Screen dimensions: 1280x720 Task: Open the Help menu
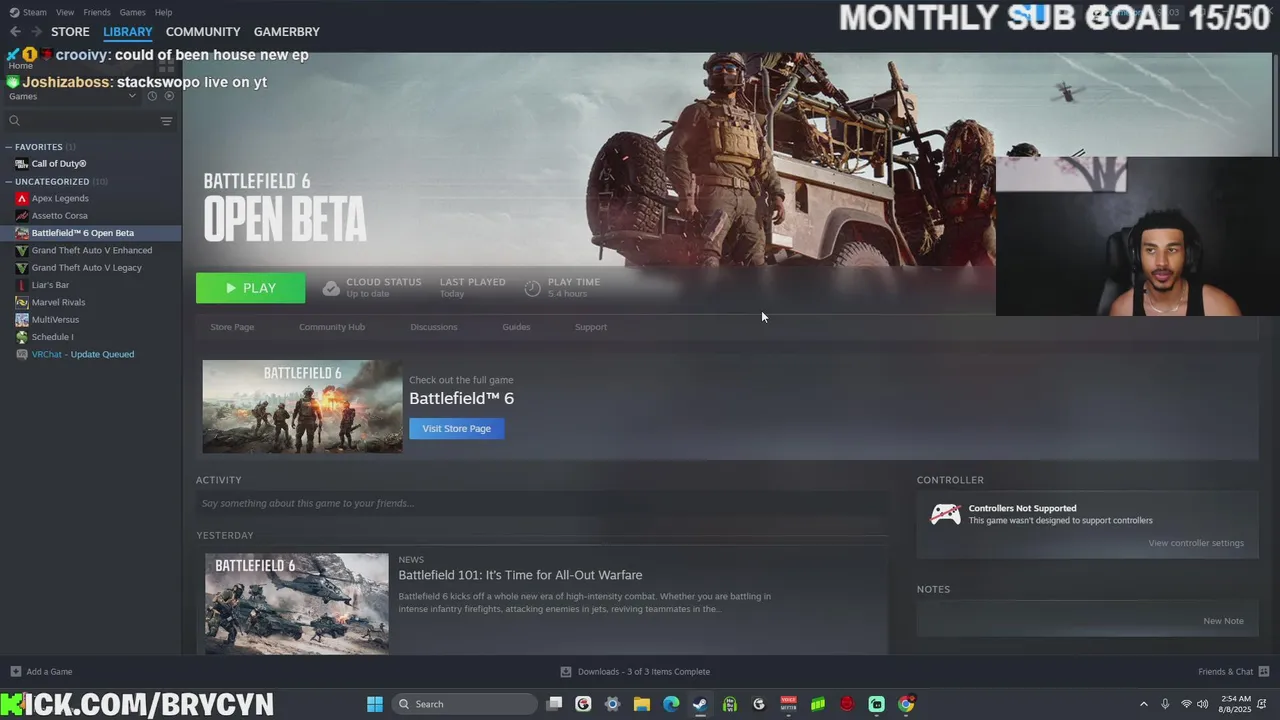coord(163,12)
